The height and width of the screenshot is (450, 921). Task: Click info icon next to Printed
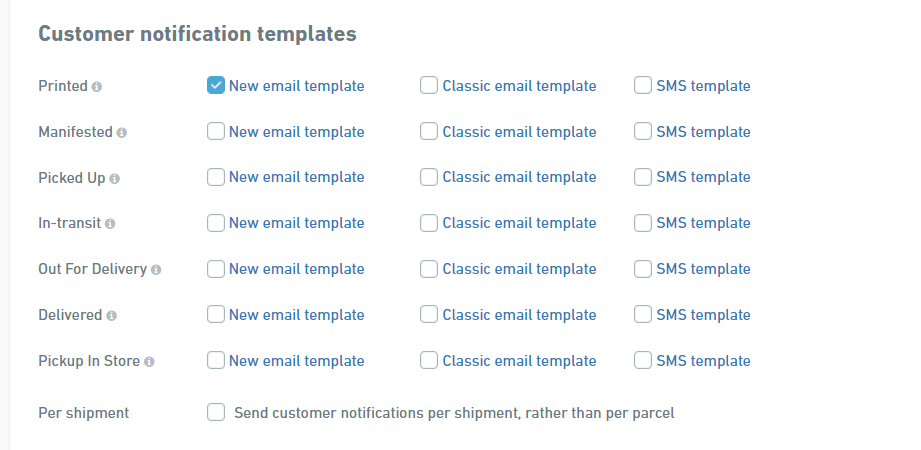click(97, 87)
